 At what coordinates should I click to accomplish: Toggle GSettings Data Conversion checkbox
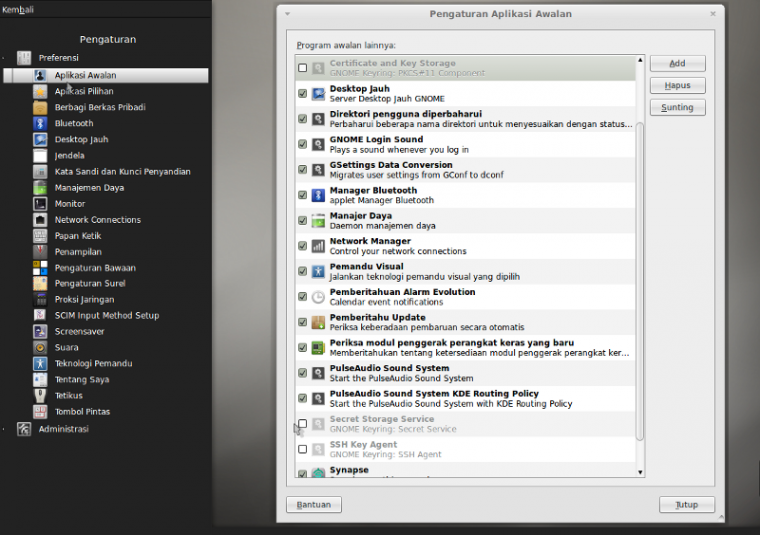(302, 170)
